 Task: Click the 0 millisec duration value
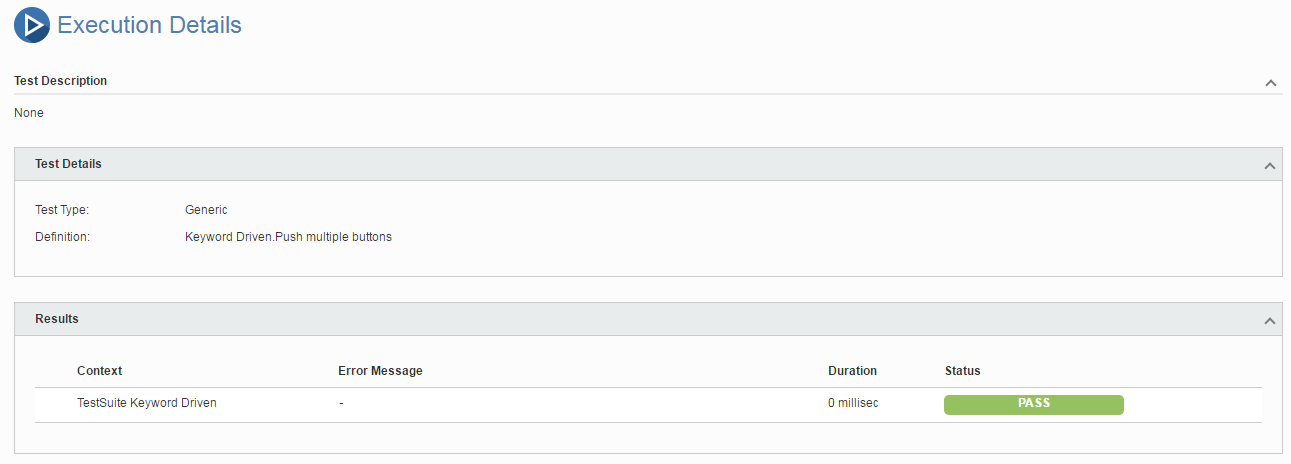853,403
